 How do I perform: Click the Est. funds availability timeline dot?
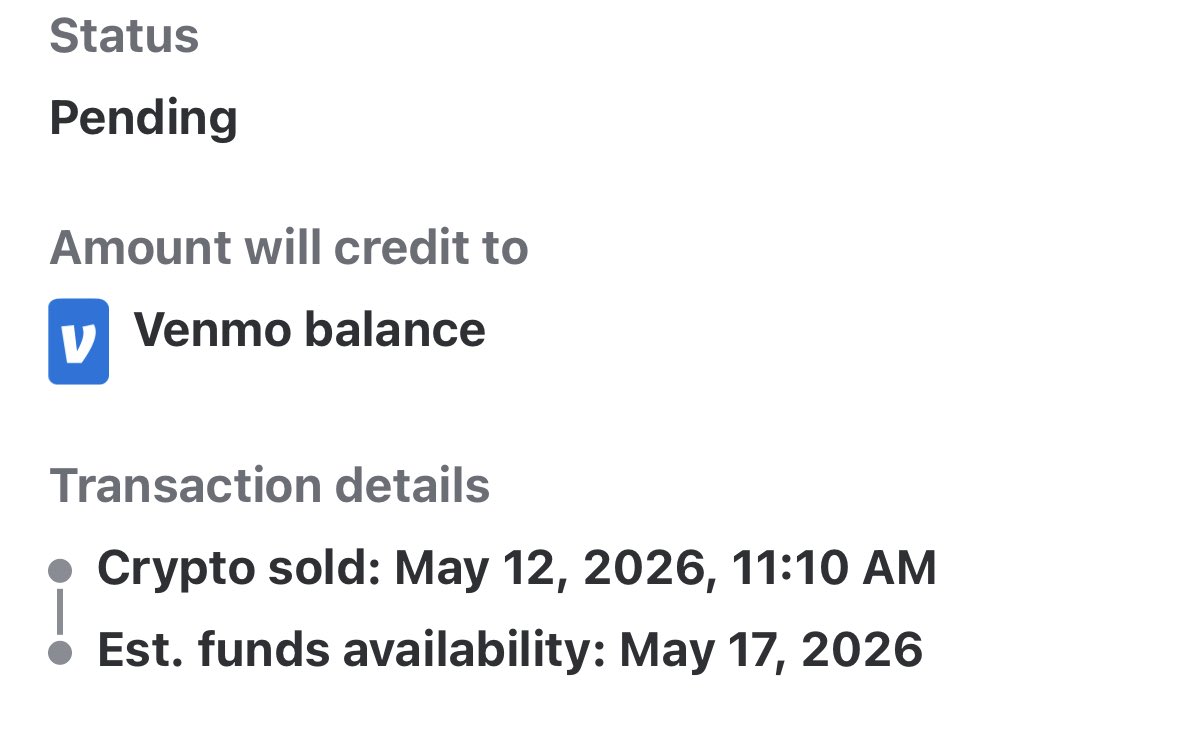60,653
